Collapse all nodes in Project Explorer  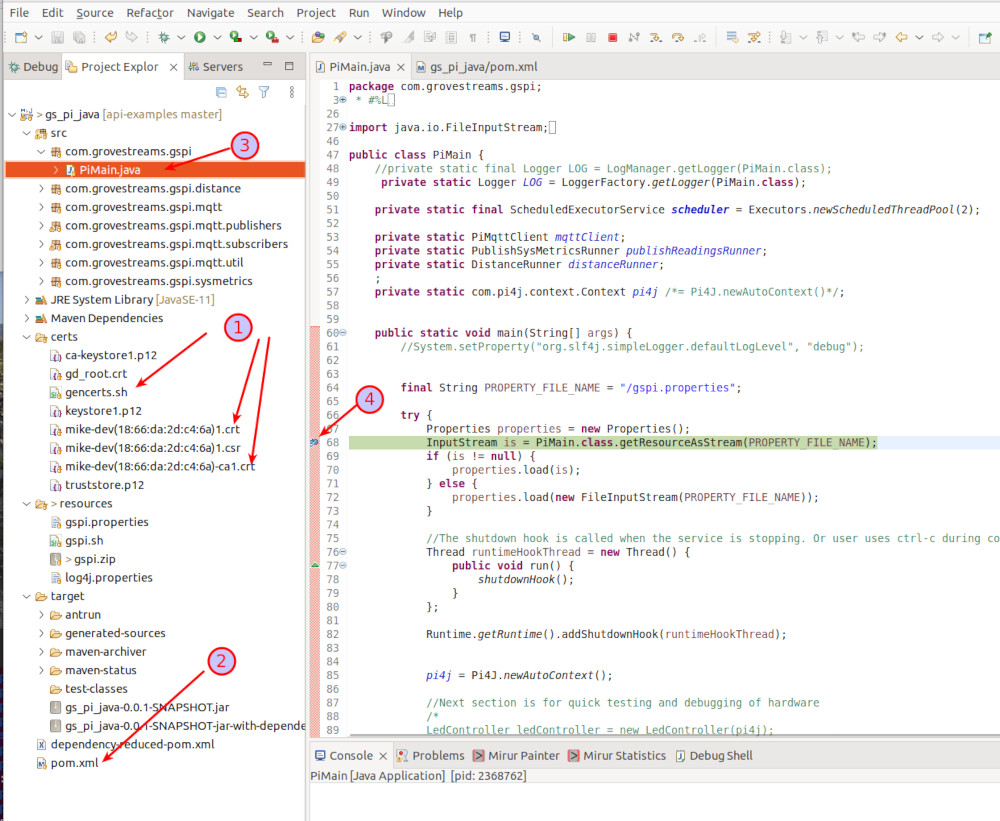(x=220, y=91)
